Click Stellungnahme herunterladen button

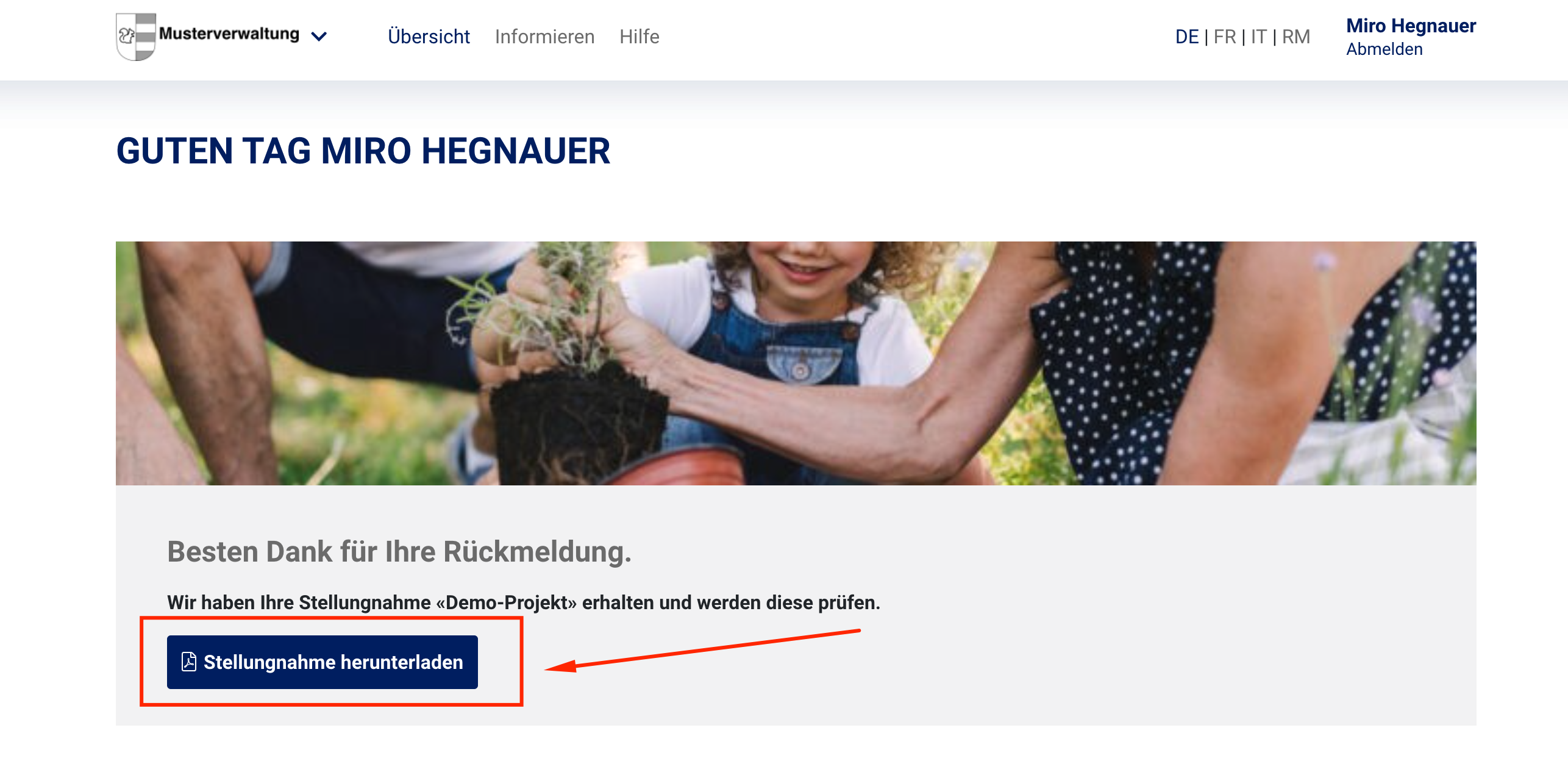322,662
